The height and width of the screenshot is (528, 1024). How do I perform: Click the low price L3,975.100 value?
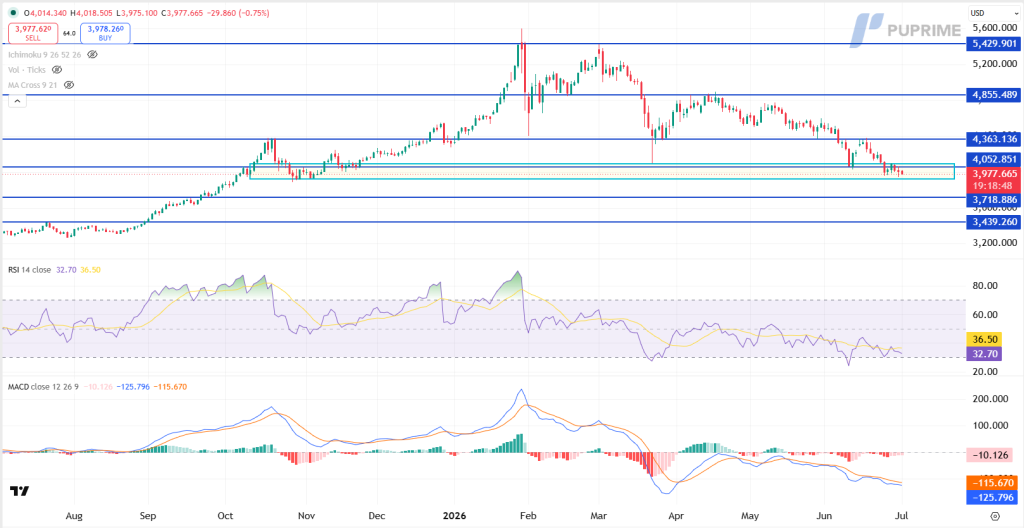click(x=136, y=12)
